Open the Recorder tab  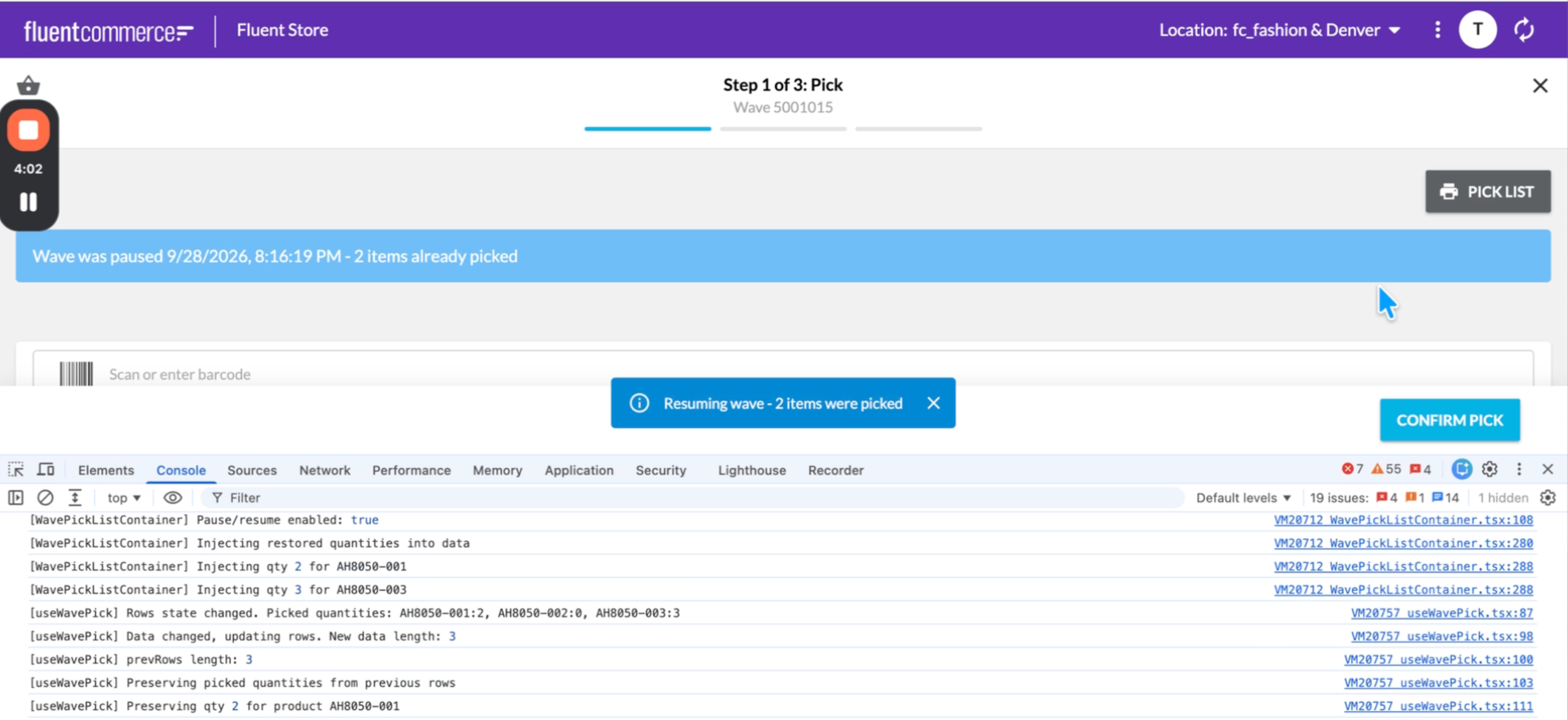[835, 470]
